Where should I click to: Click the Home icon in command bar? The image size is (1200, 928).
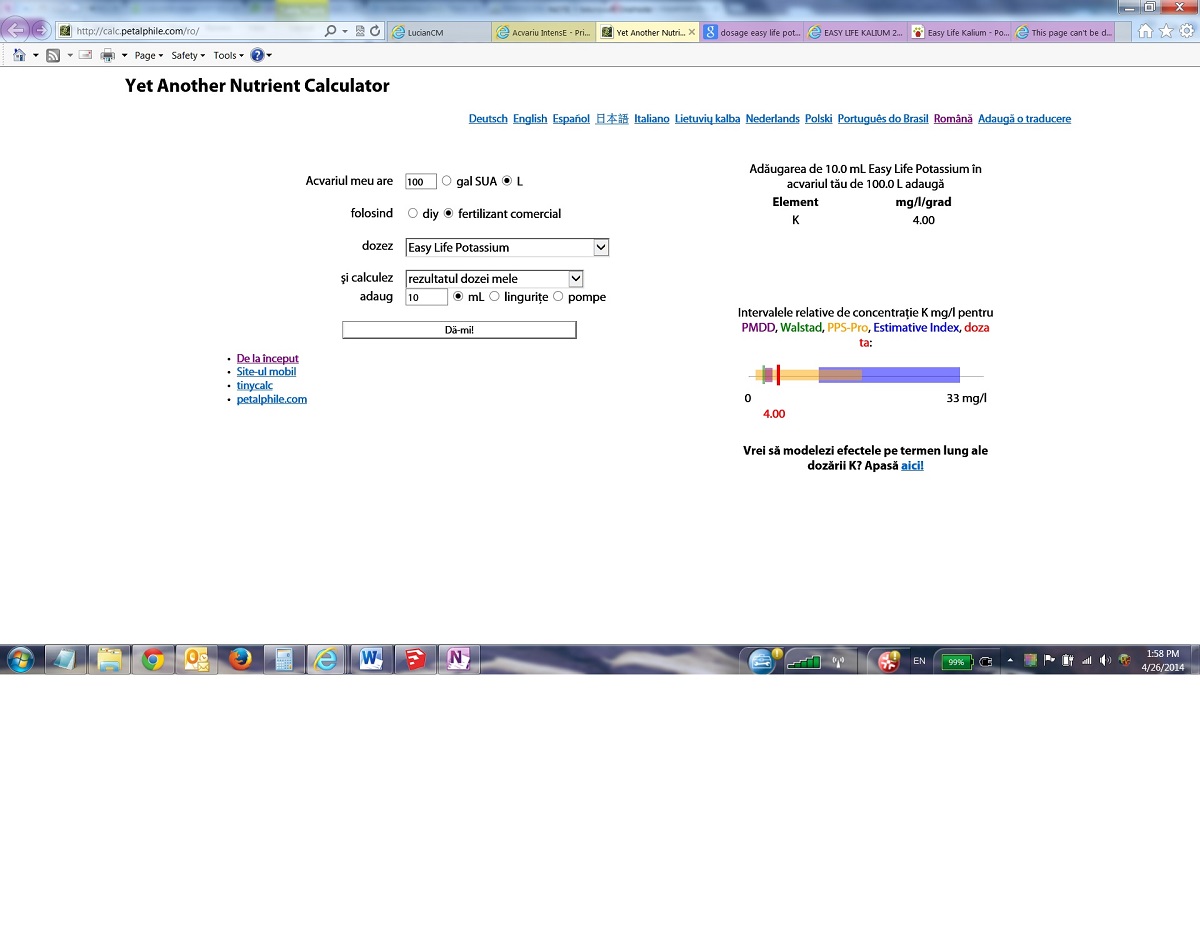pyautogui.click(x=19, y=56)
